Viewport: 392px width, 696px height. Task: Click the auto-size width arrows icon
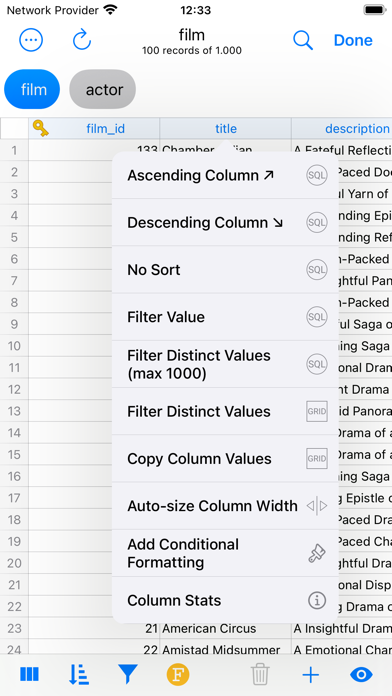(x=317, y=506)
